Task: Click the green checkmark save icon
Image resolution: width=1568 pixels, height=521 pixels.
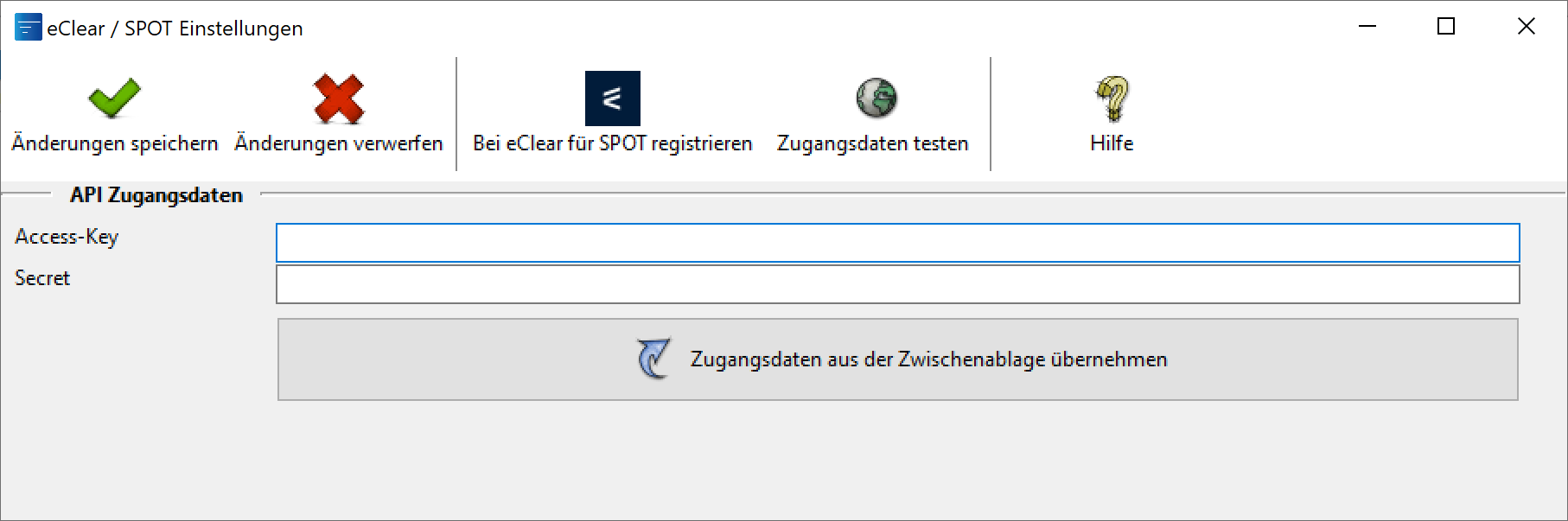Action: tap(114, 98)
